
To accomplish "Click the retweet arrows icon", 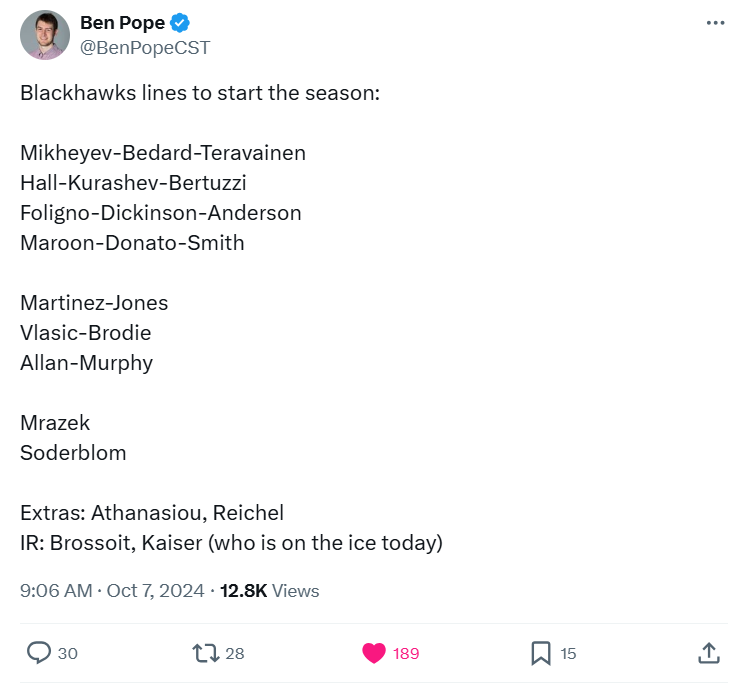I will coord(206,653).
